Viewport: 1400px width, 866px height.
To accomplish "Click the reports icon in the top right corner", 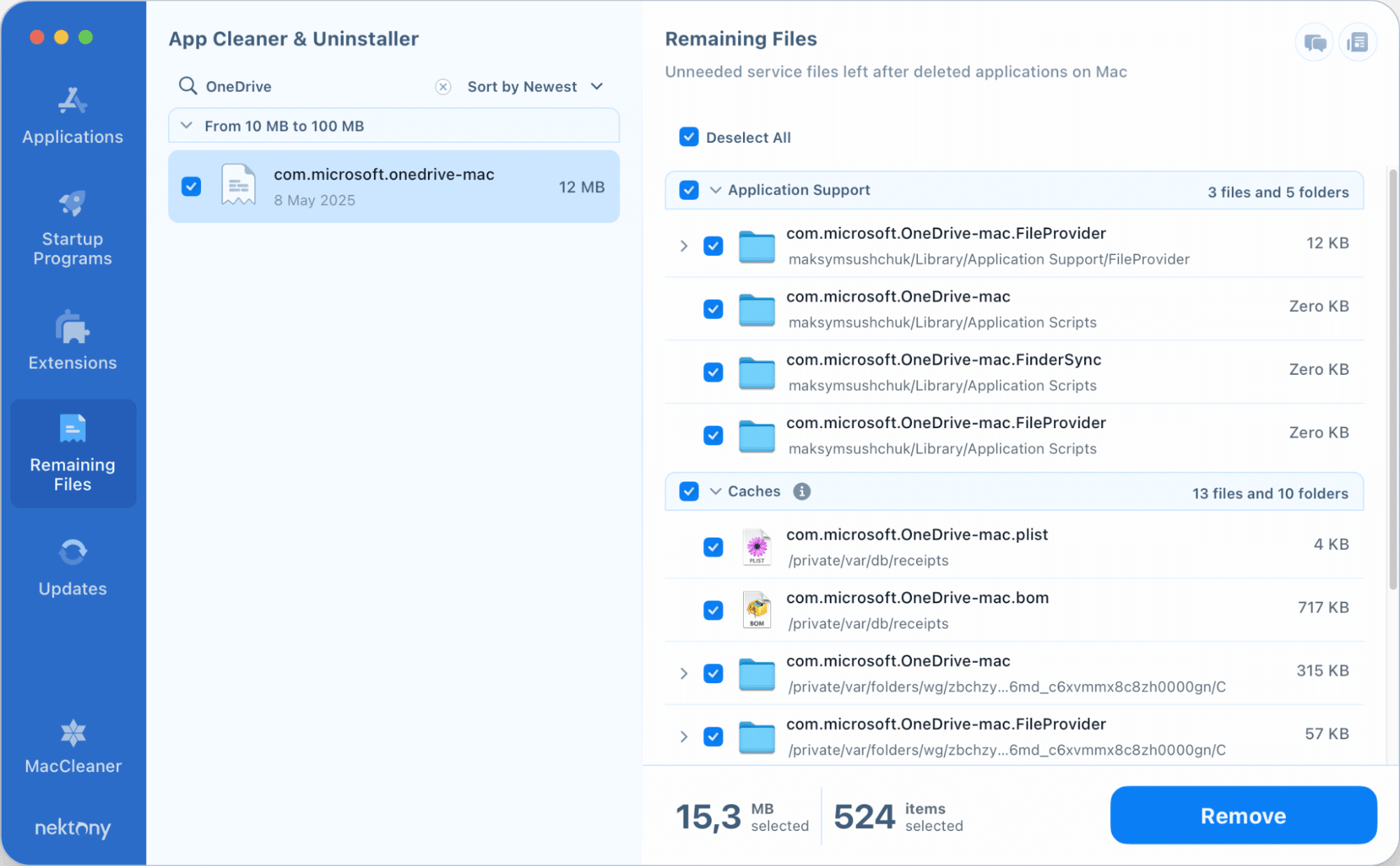I will [1358, 42].
